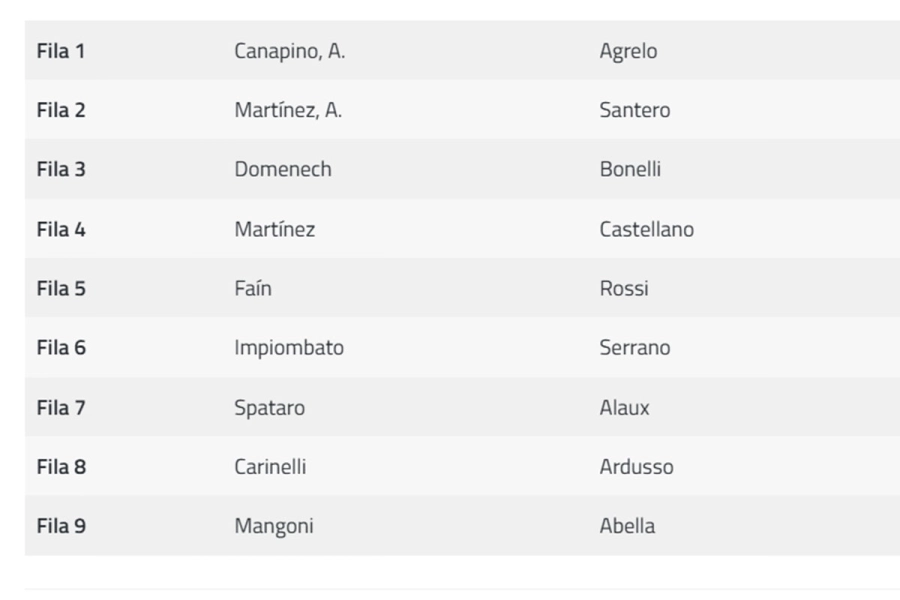Click Serrano in Fila 6
Image resolution: width=900 pixels, height=600 pixels.
click(x=634, y=347)
